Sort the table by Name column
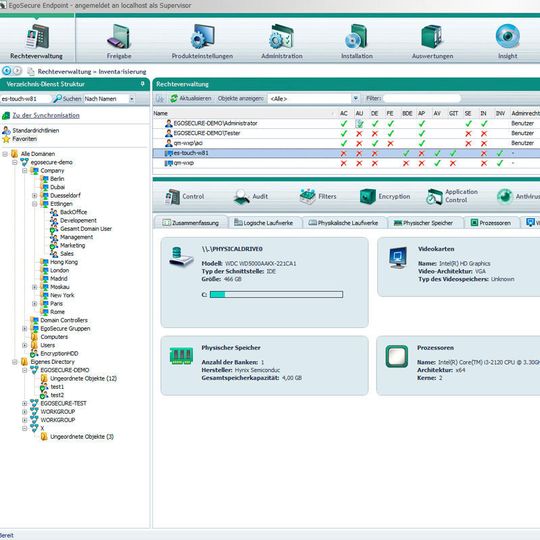The height and width of the screenshot is (540, 540). pos(160,113)
